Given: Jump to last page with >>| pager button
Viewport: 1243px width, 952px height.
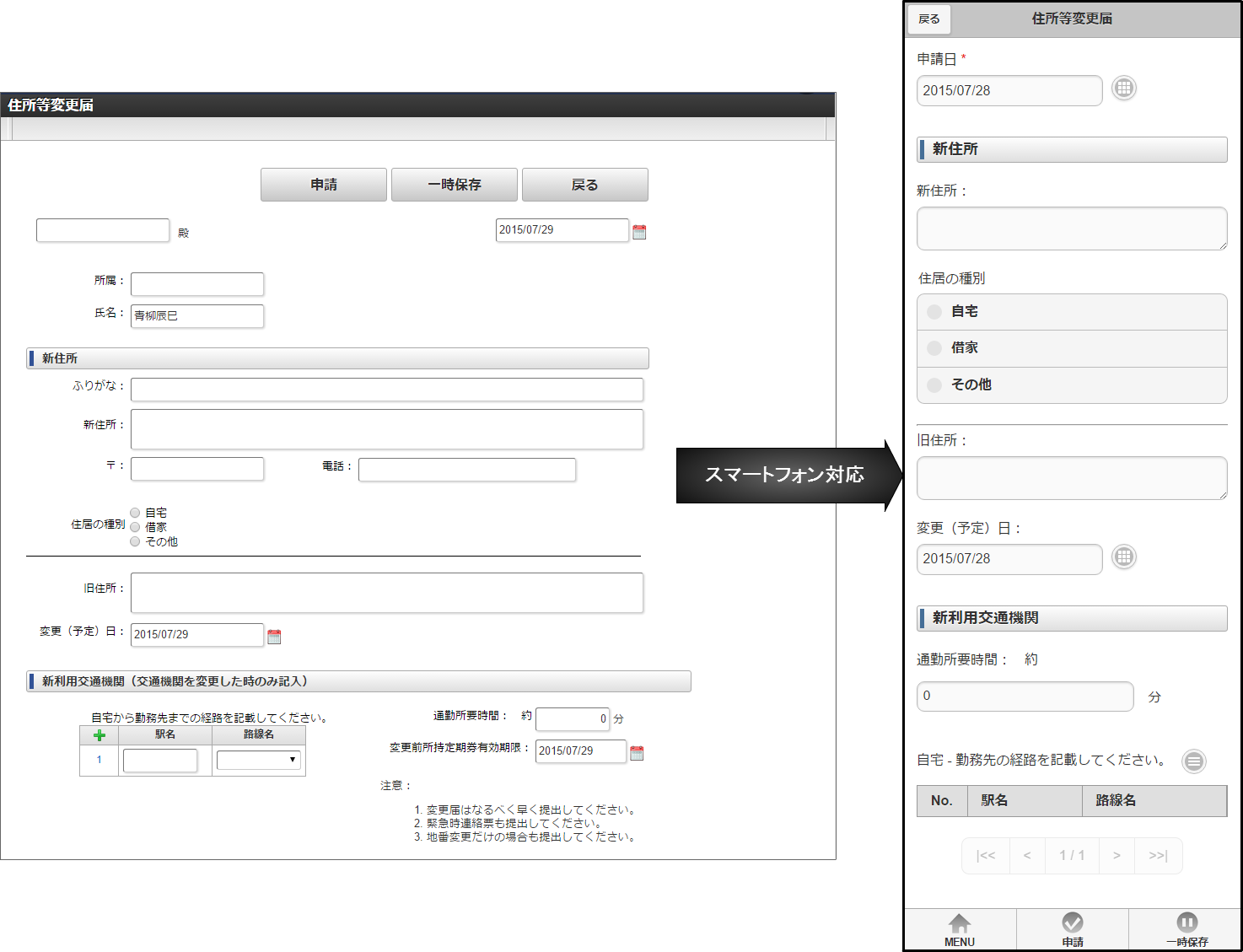Looking at the screenshot, I should pyautogui.click(x=1158, y=856).
